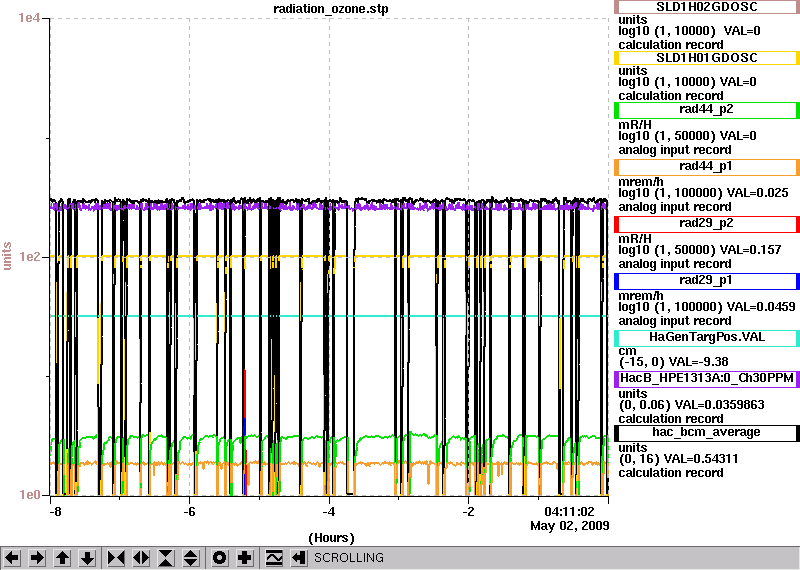
Task: Click the HaGenTargPos range '(-15, 0) VAL=-9.38'
Action: [x=673, y=362]
